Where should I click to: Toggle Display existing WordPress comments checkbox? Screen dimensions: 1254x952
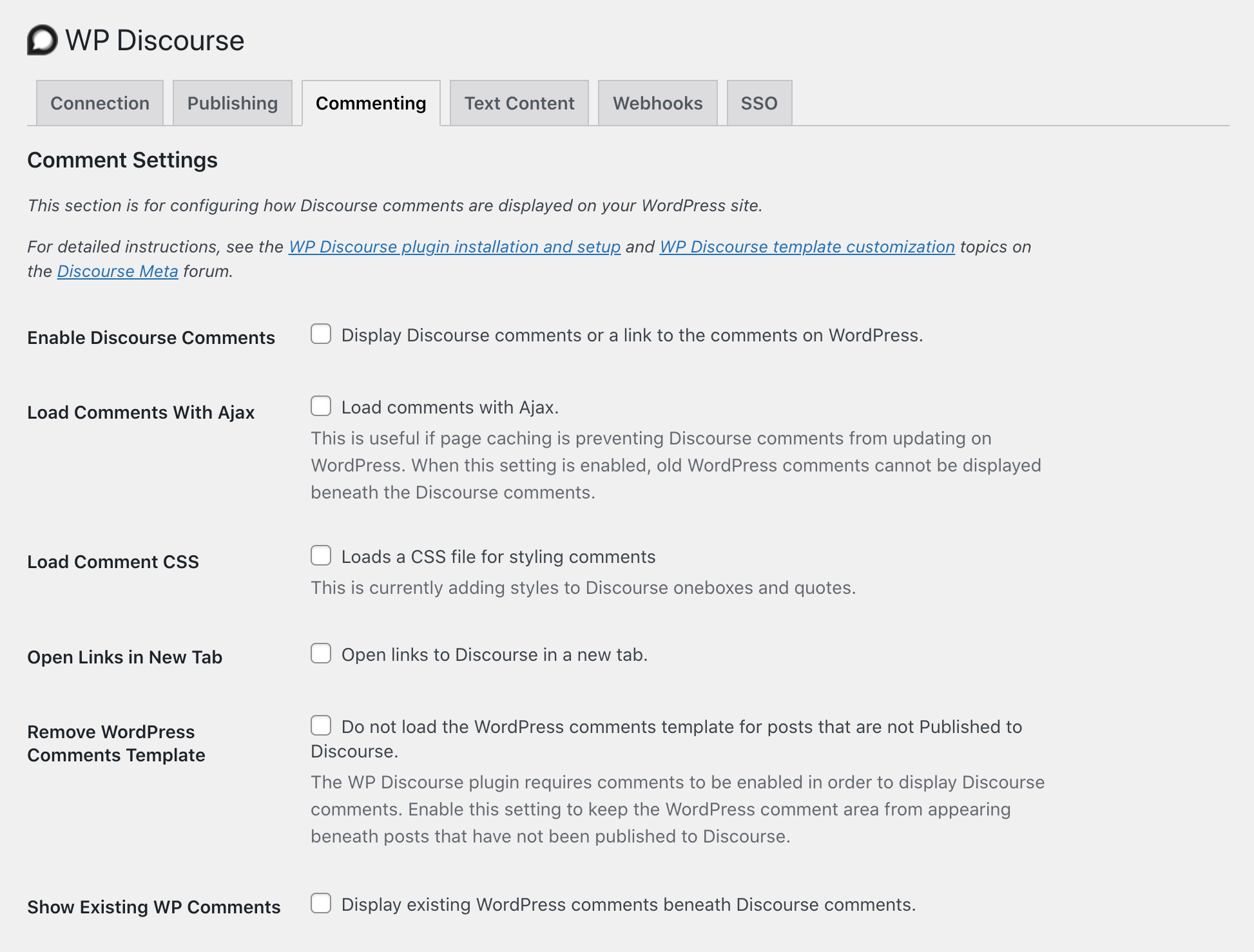click(x=321, y=904)
